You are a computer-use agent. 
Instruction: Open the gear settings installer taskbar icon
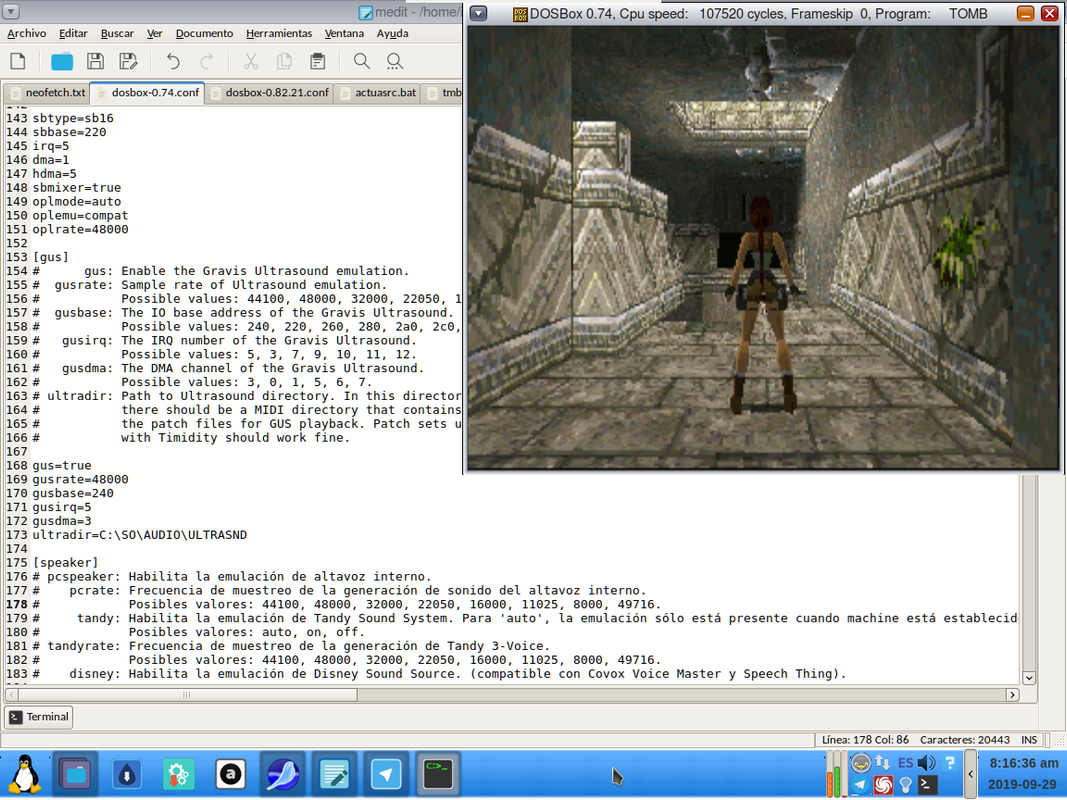pyautogui.click(x=178, y=774)
